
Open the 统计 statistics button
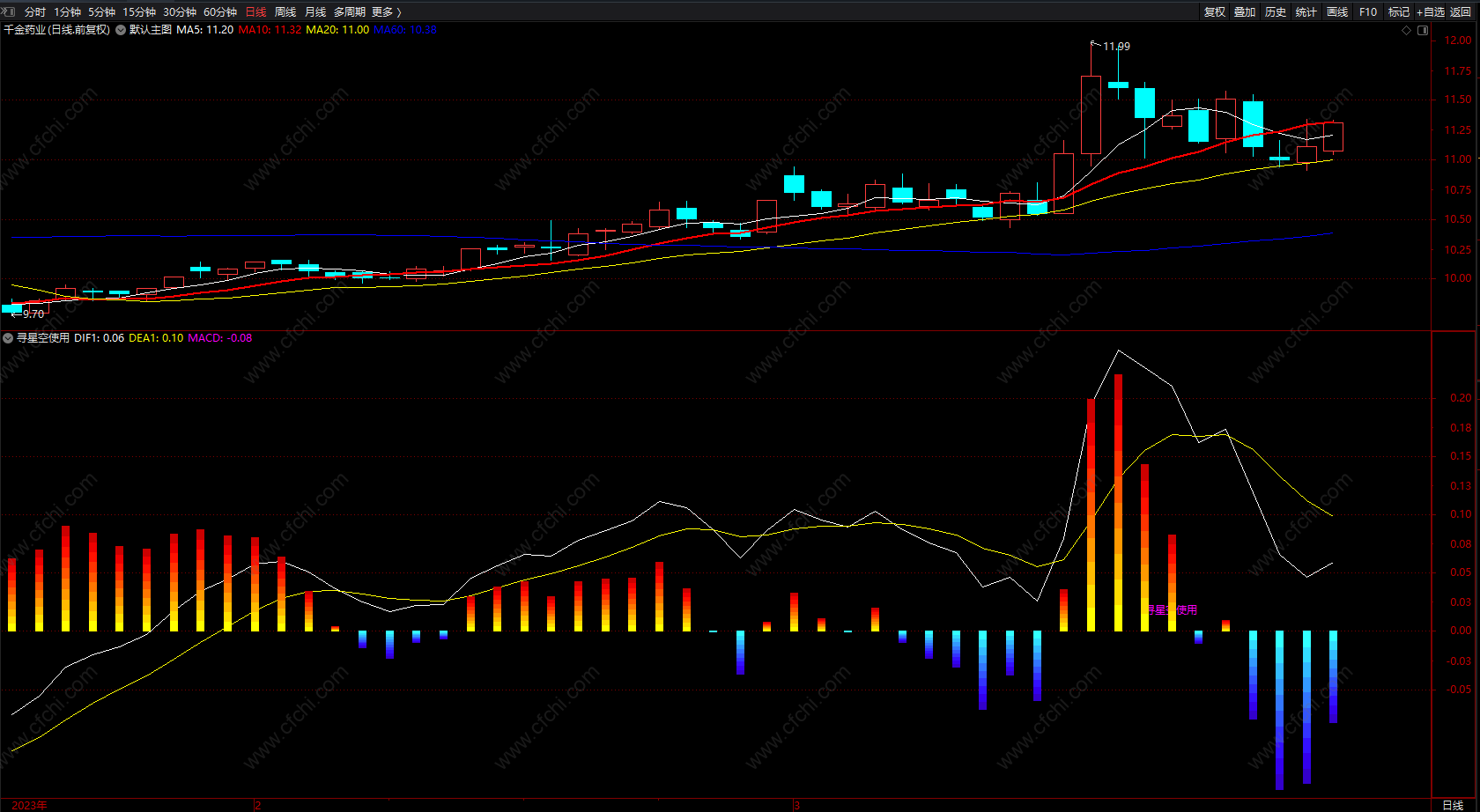1306,11
